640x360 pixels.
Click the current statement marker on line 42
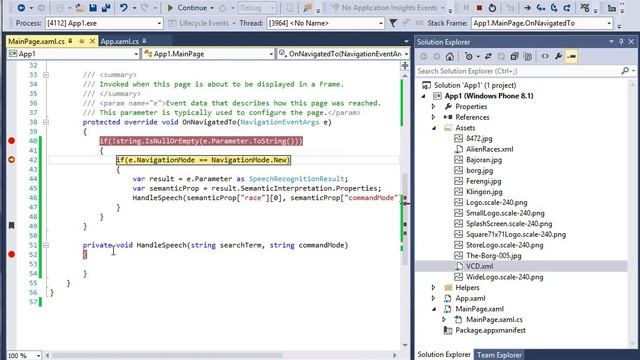point(11,160)
